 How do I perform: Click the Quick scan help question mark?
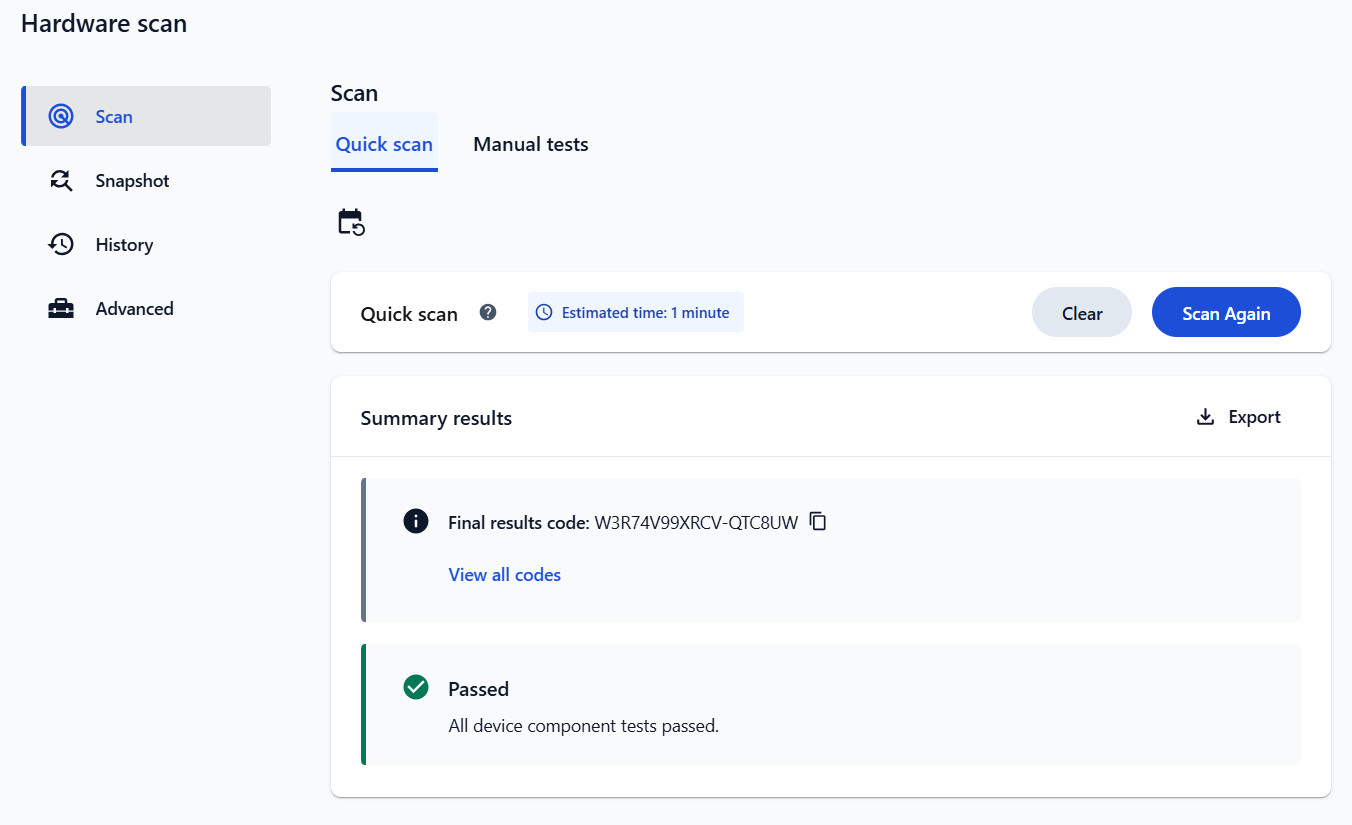(488, 312)
